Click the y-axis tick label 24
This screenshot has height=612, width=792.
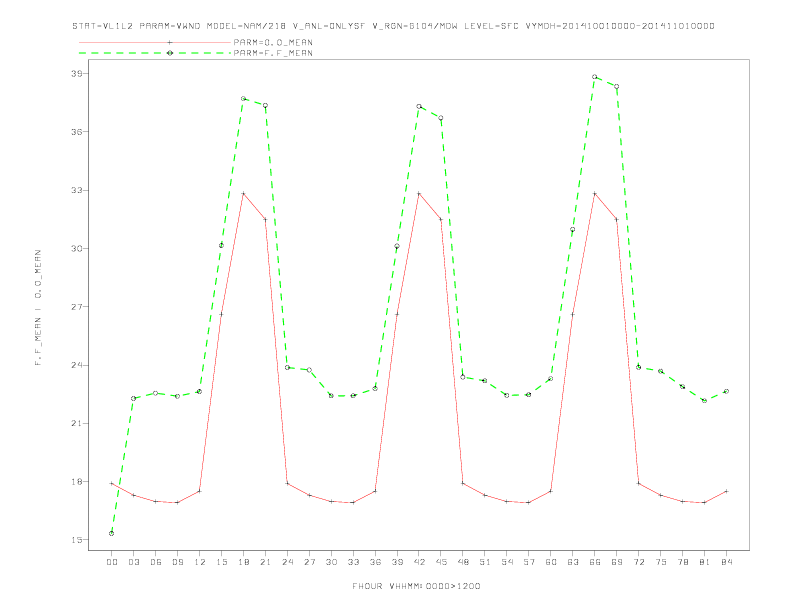[77, 365]
